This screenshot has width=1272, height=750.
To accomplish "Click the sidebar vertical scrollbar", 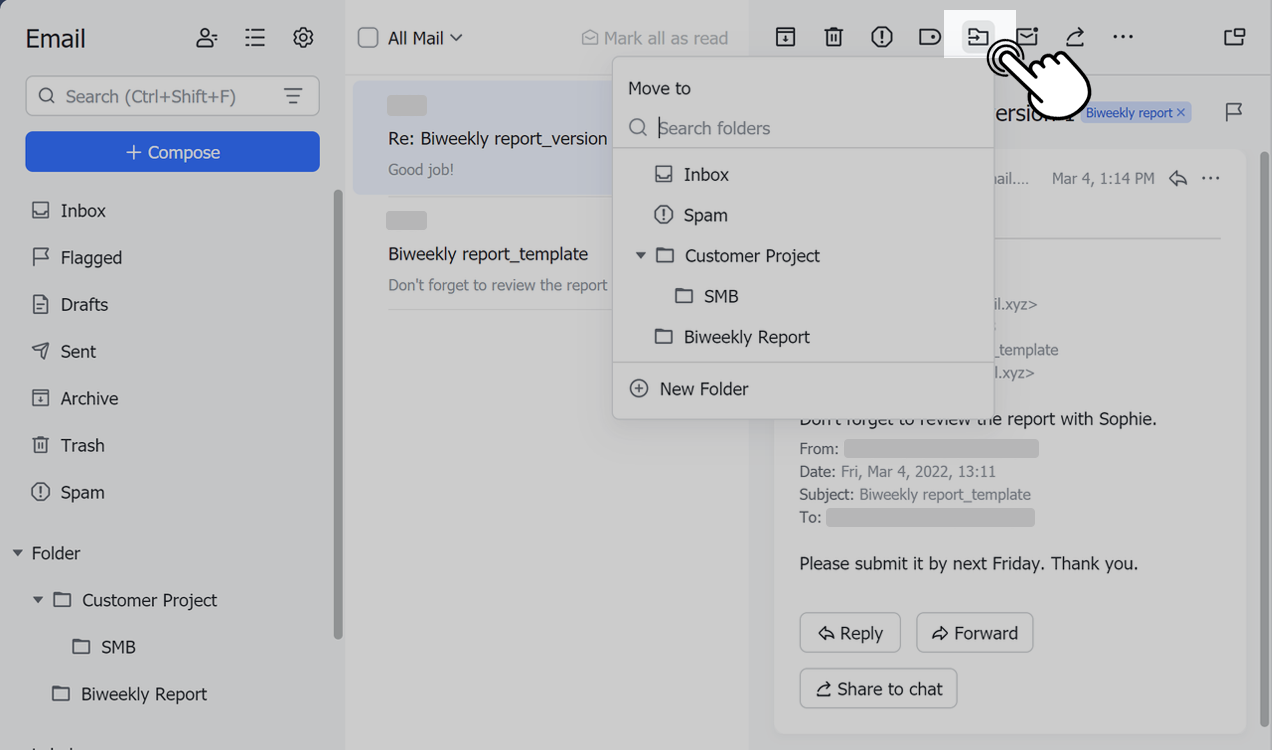I will tap(338, 415).
